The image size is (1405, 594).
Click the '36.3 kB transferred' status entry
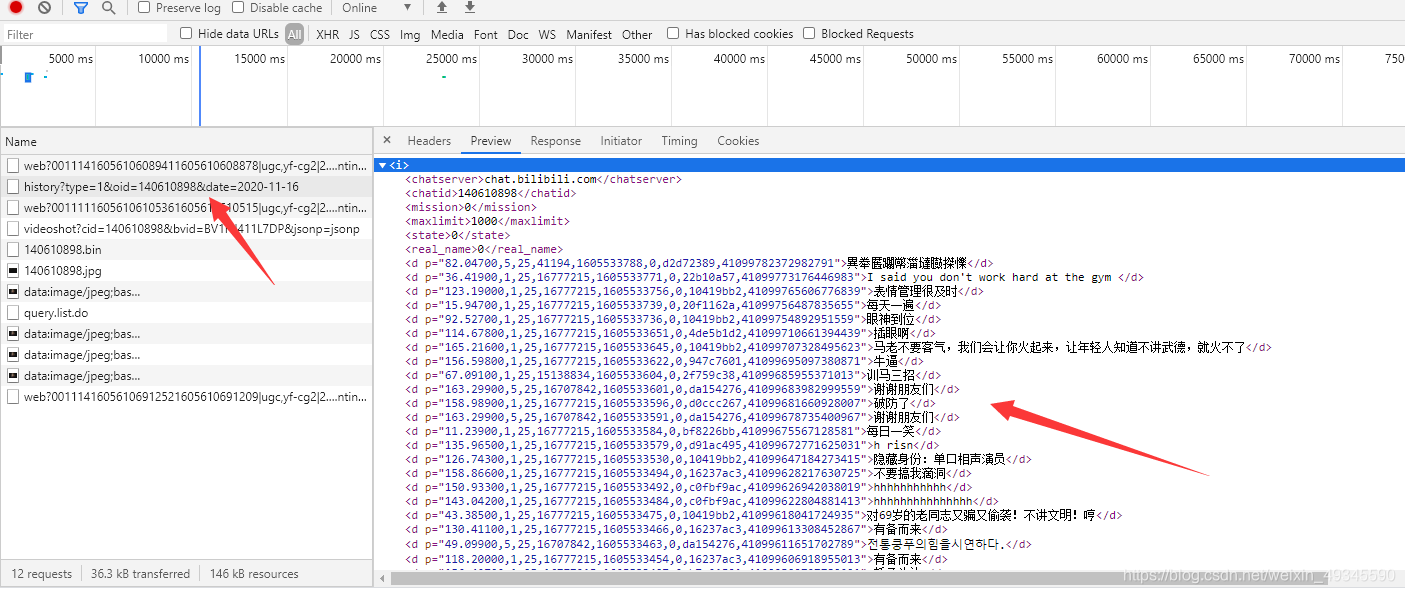(140, 574)
